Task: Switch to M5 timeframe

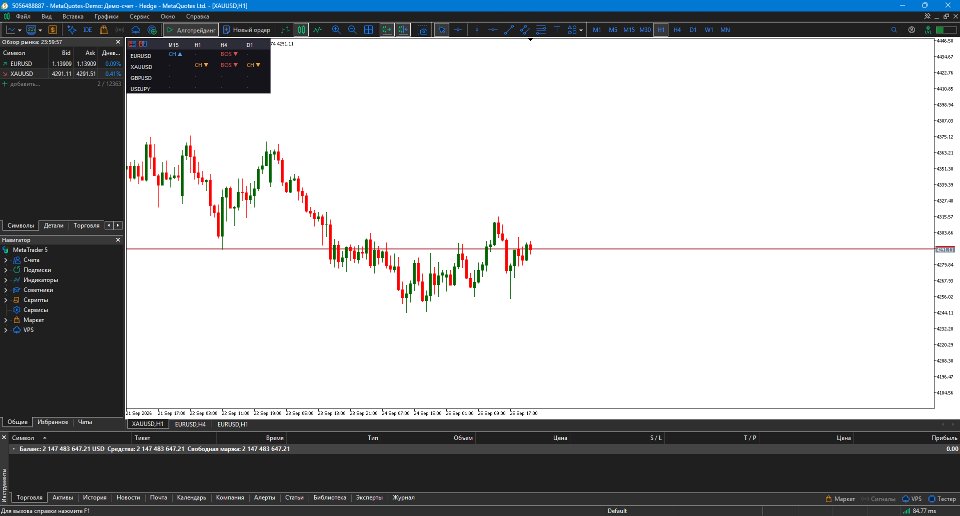Action: click(613, 29)
